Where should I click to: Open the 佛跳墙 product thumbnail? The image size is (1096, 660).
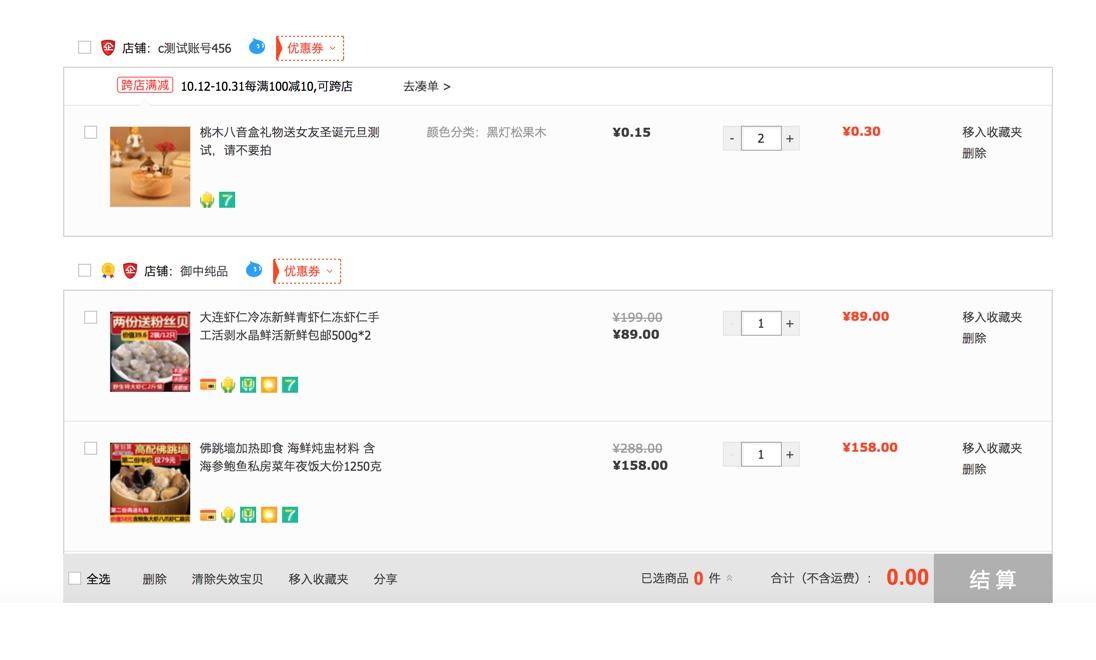tap(150, 482)
